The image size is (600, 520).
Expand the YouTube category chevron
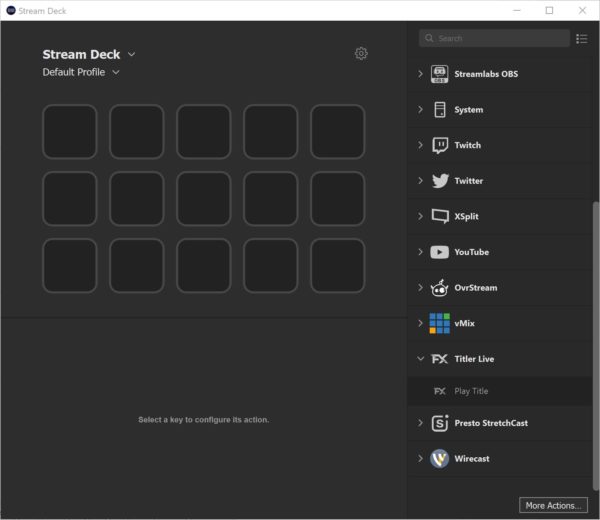[421, 252]
